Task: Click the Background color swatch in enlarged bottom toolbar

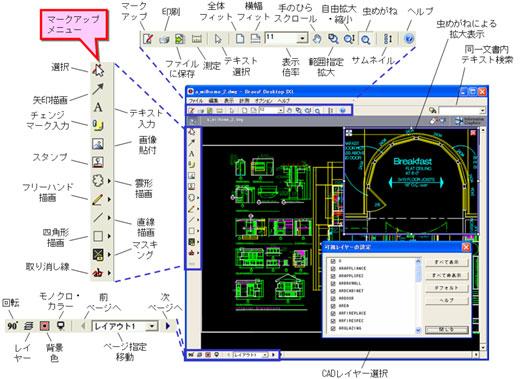Action: coord(44,326)
